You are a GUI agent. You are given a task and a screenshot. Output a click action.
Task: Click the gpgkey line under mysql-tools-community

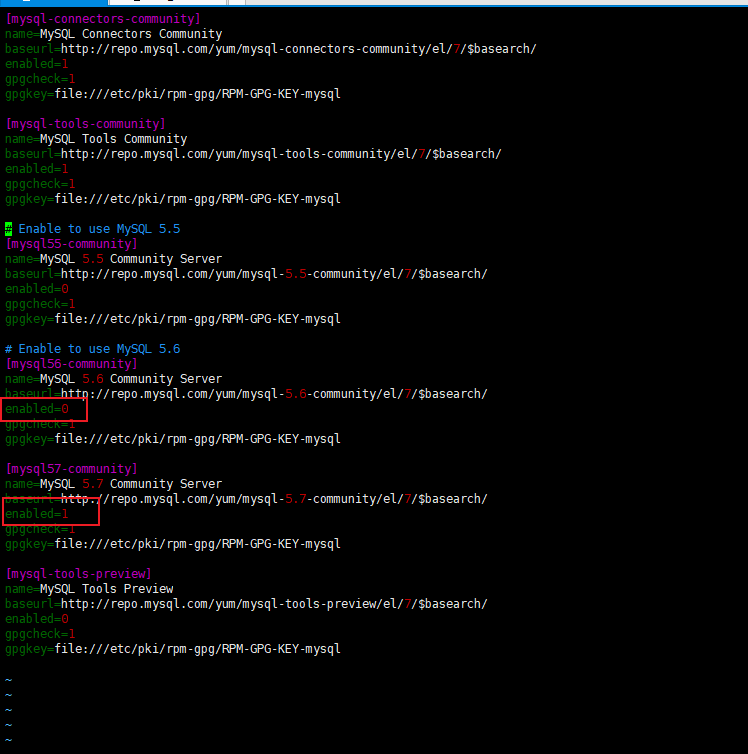[173, 199]
